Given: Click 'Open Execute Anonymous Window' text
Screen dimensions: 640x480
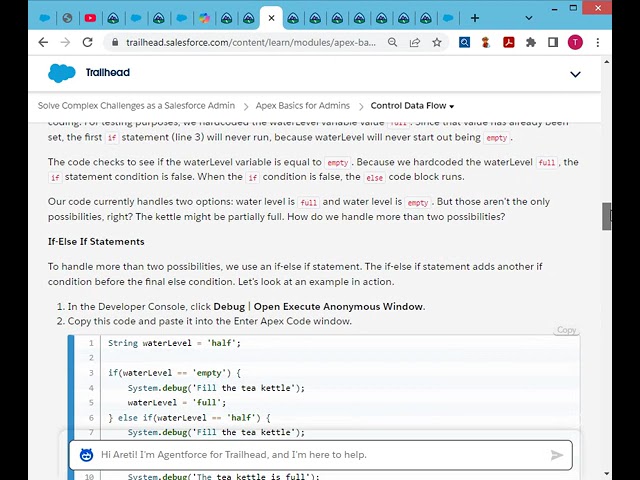Looking at the screenshot, I should 338,307.
